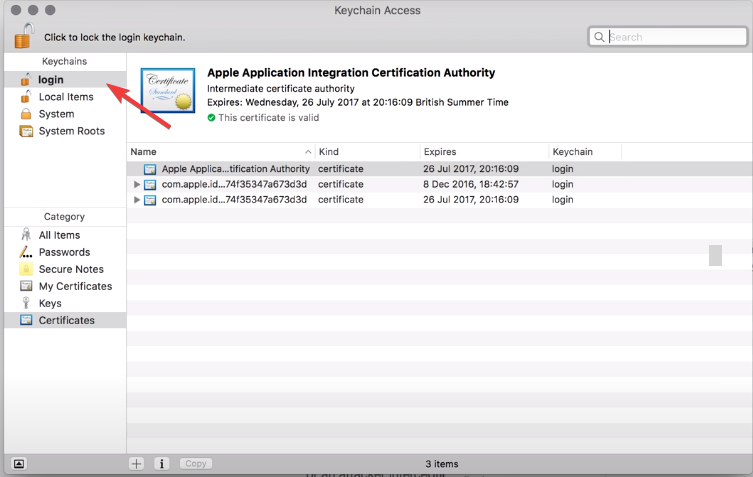
Task: Click the plus button to add item
Action: coord(137,464)
